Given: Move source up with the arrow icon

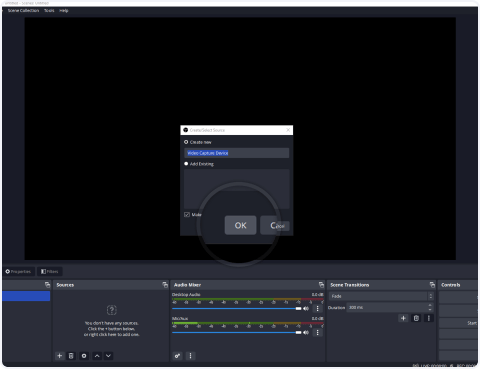Looking at the screenshot, I should click(x=97, y=356).
